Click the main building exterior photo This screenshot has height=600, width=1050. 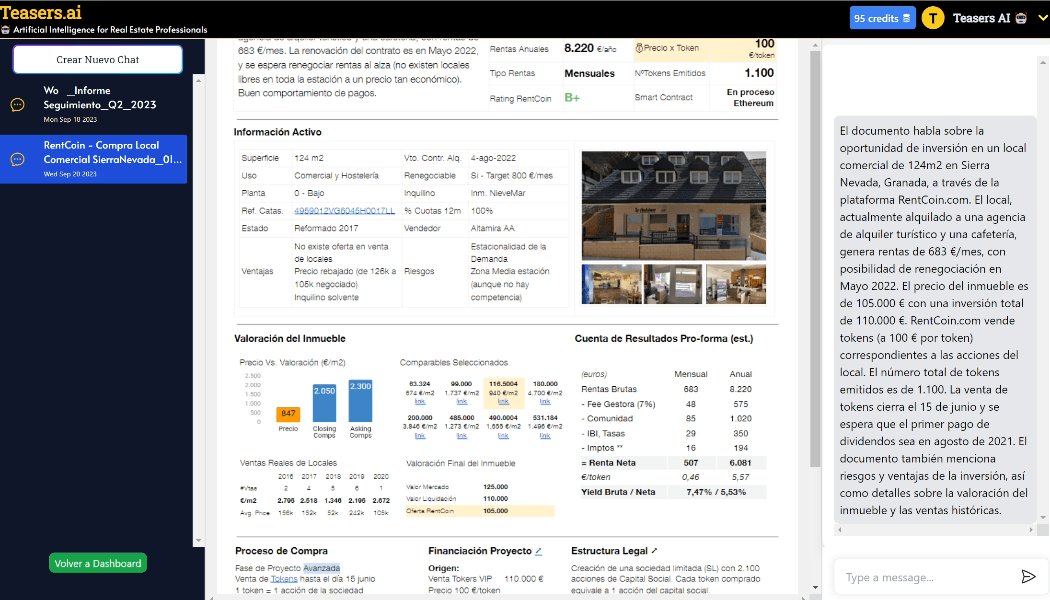click(674, 206)
